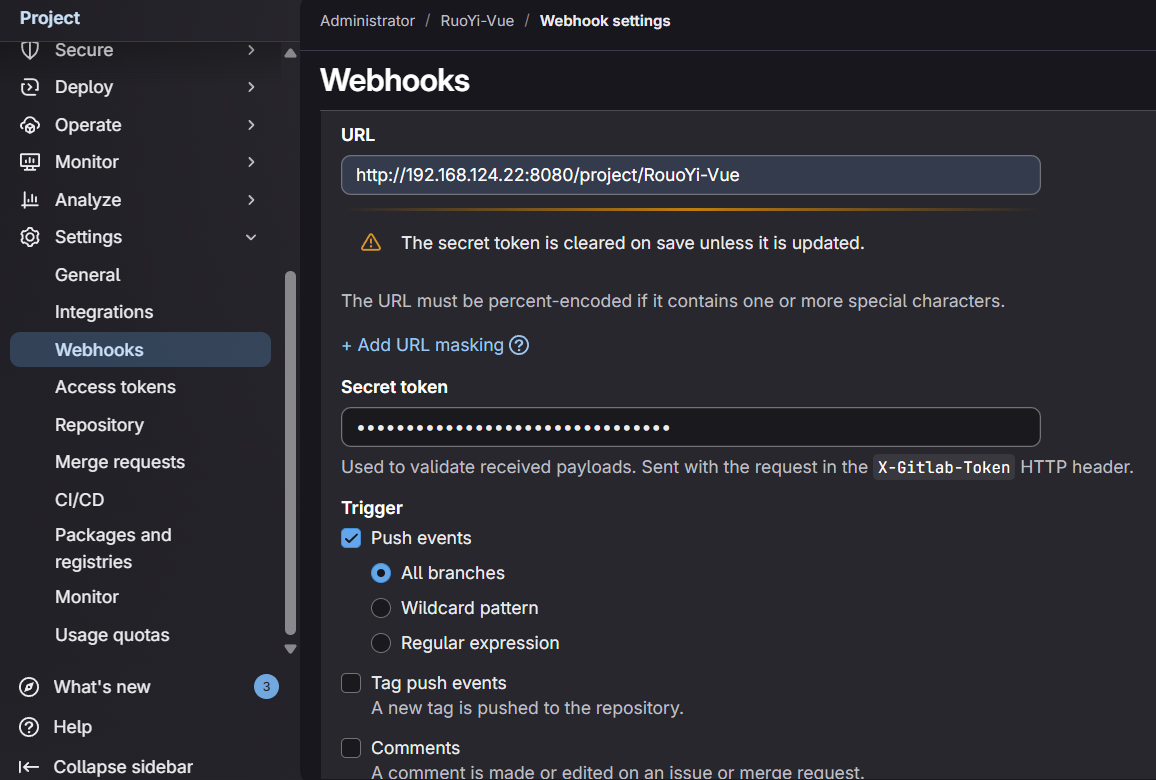Viewport: 1156px width, 780px height.
Task: Click the Help question mark icon
Action: click(x=29, y=727)
